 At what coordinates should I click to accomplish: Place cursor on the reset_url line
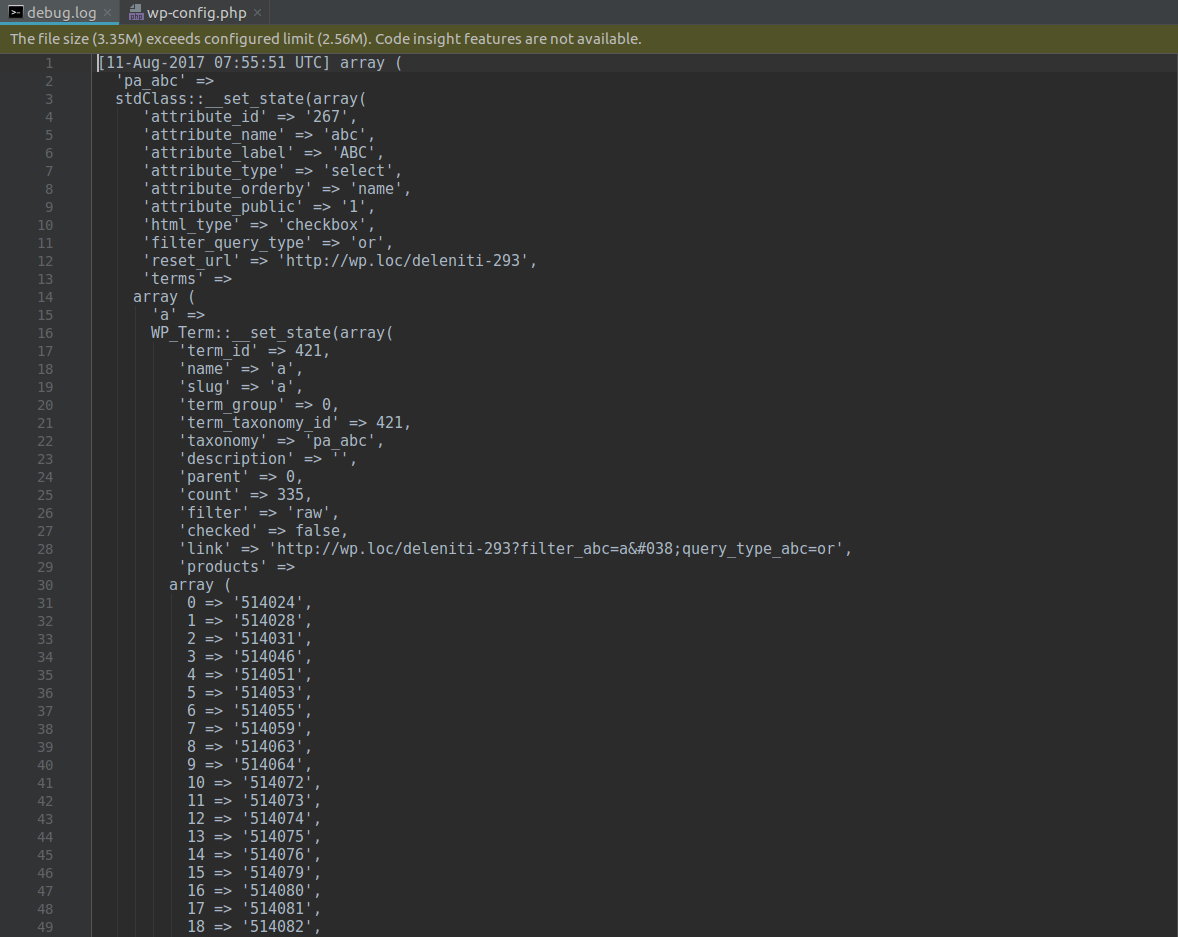tap(340, 261)
